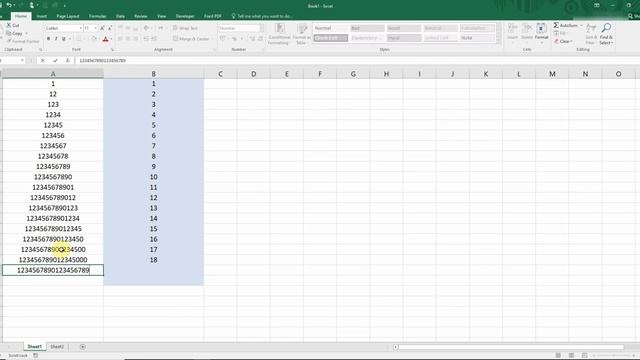Click the horizontal scrollbar track
Screen dimensions: 640x360
click(511, 347)
